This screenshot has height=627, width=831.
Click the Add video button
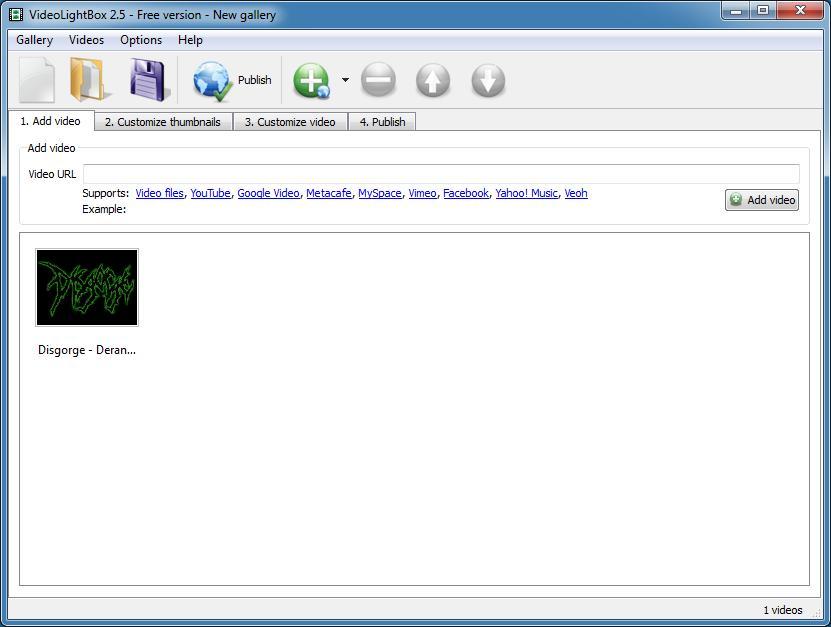(x=762, y=200)
